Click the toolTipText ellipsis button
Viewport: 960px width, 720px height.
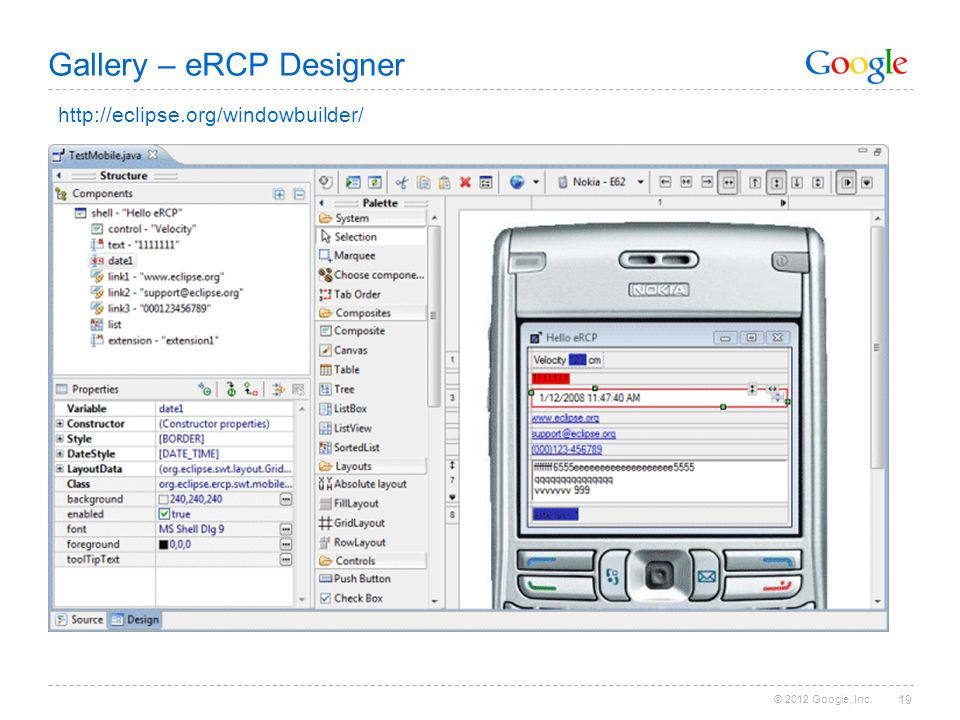point(286,559)
